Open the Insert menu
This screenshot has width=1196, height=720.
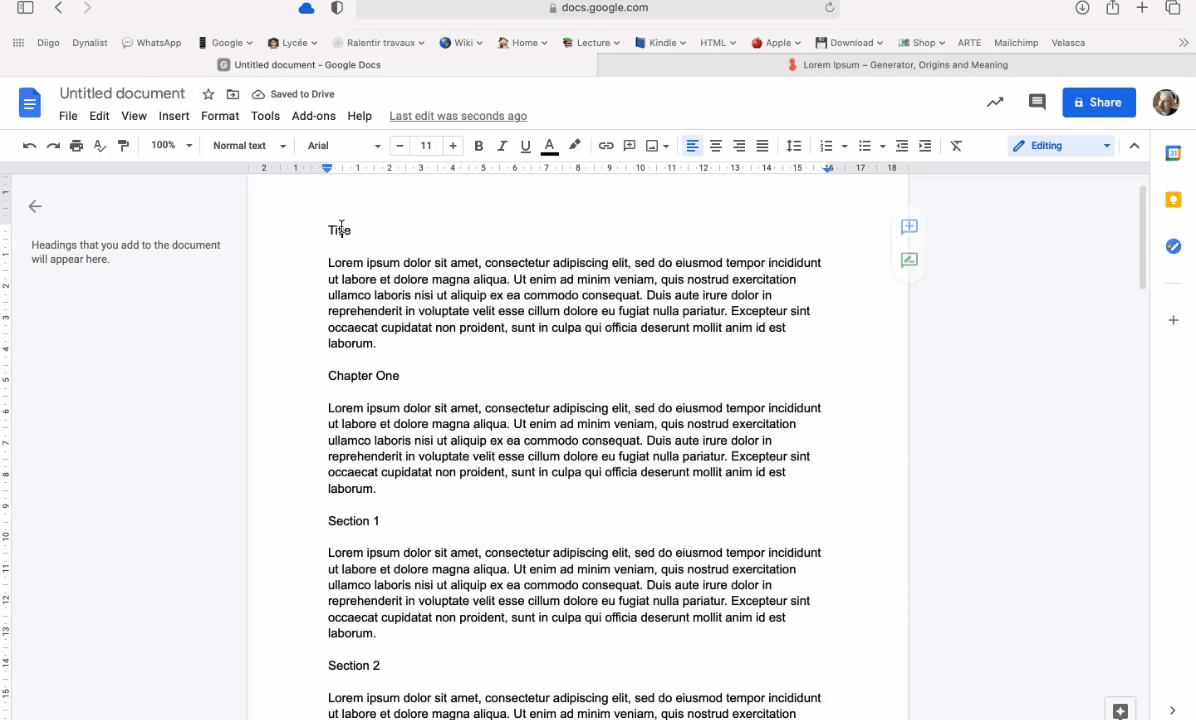(174, 116)
